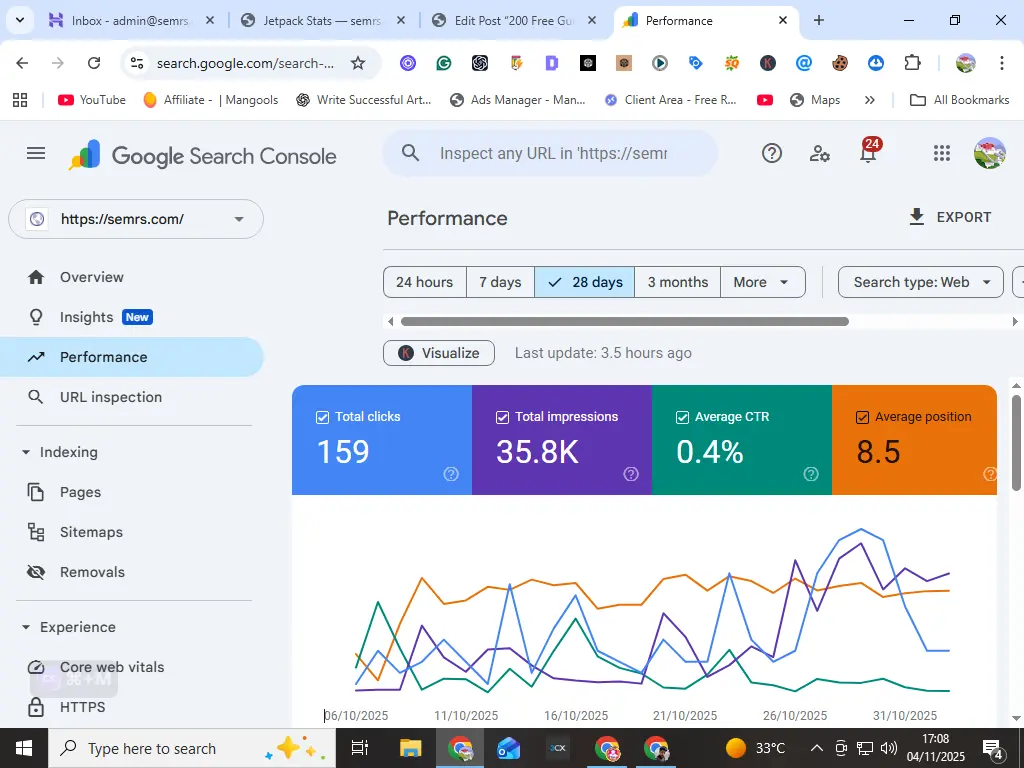Click Total clicks help icon

click(x=451, y=474)
